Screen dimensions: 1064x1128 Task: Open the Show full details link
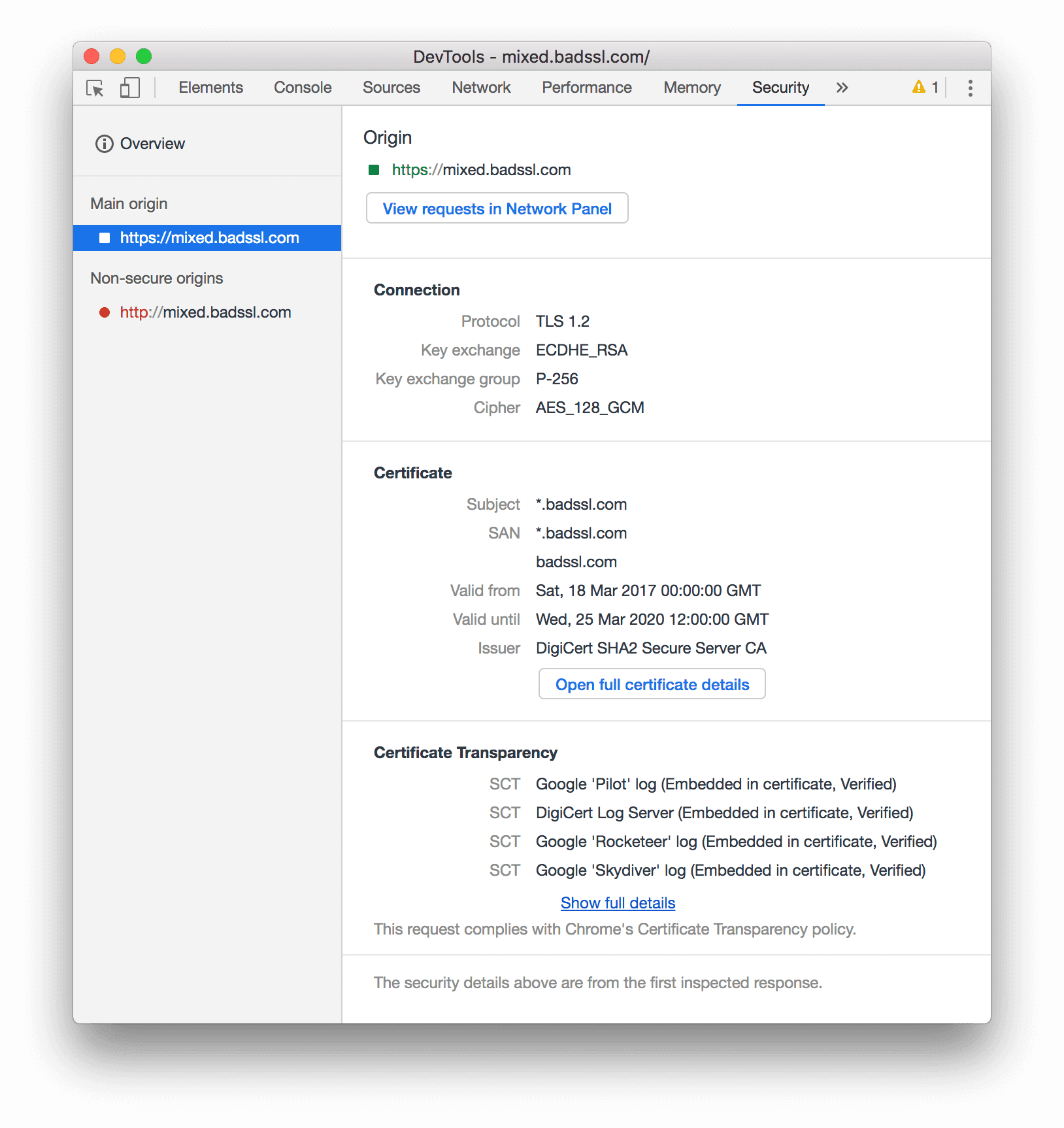617,903
